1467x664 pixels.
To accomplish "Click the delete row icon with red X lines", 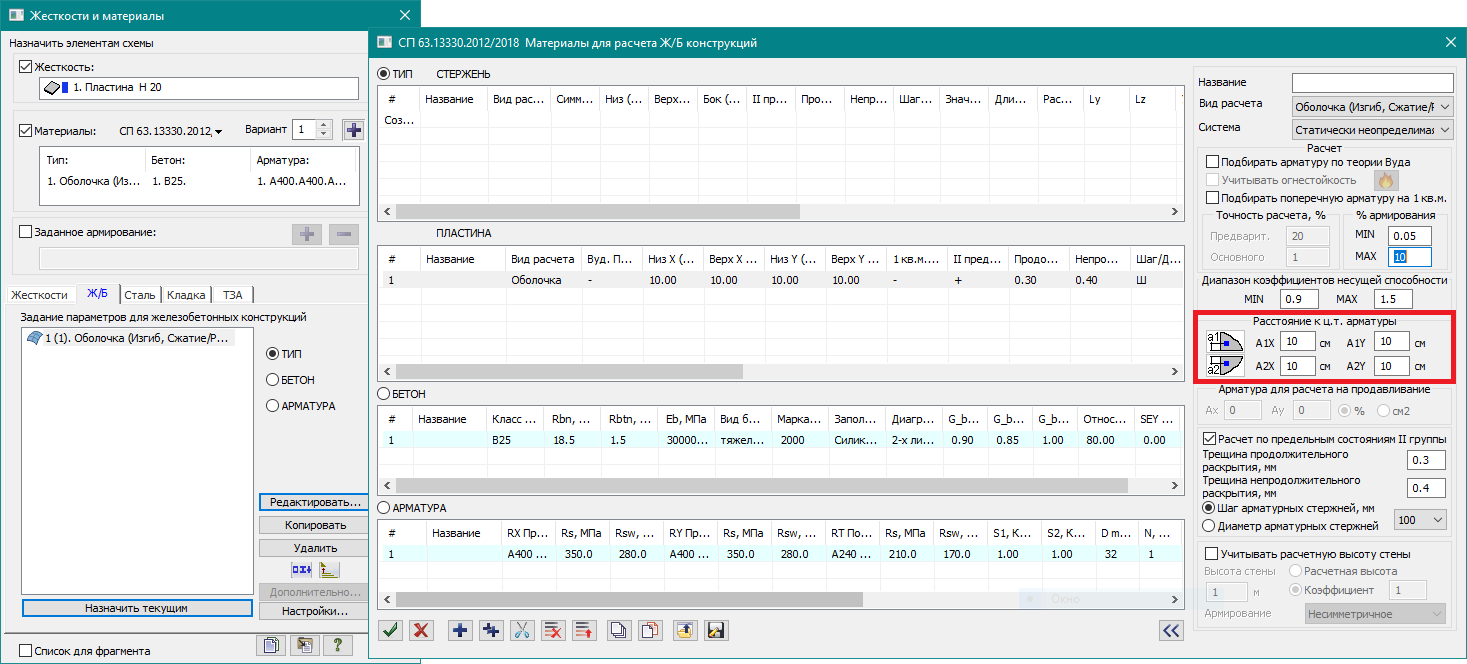I will pyautogui.click(x=553, y=630).
